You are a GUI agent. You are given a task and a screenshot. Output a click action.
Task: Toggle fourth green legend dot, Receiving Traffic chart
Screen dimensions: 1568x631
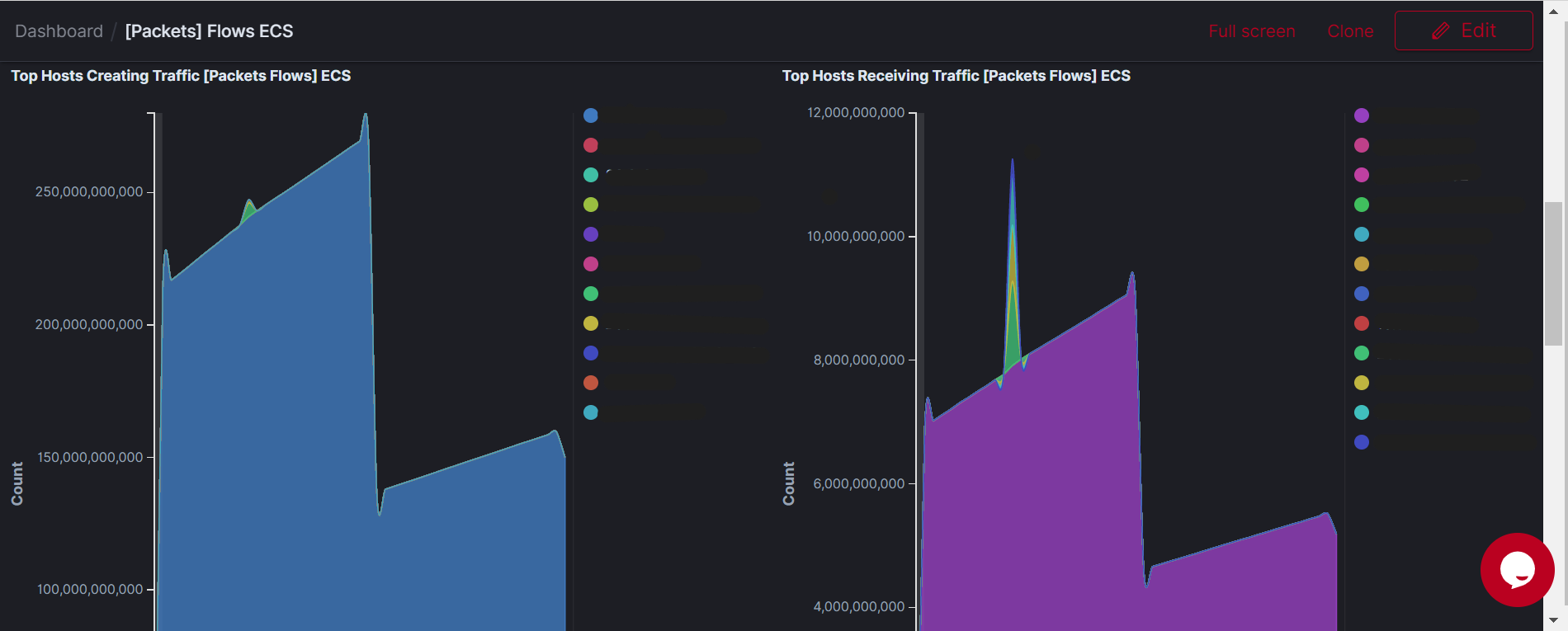[x=1362, y=205]
